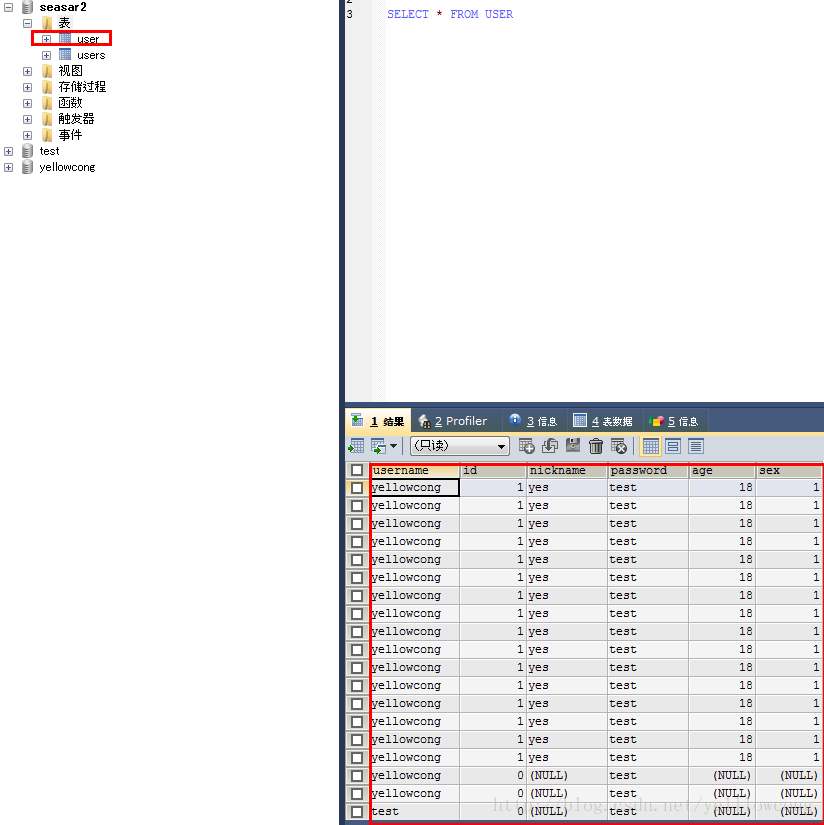
Task: Select the 1 结果 tab
Action: click(x=378, y=421)
